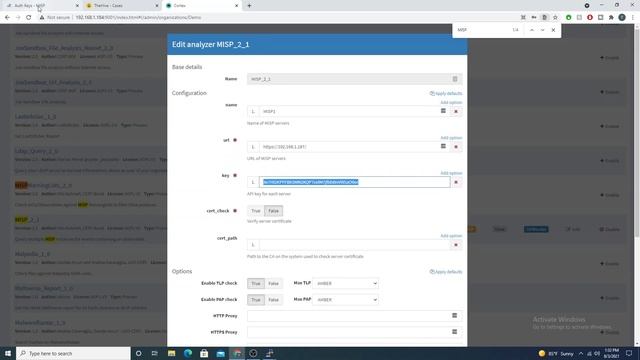The image size is (640, 360).
Task: Click the find-in-page search text field
Action: (482, 30)
